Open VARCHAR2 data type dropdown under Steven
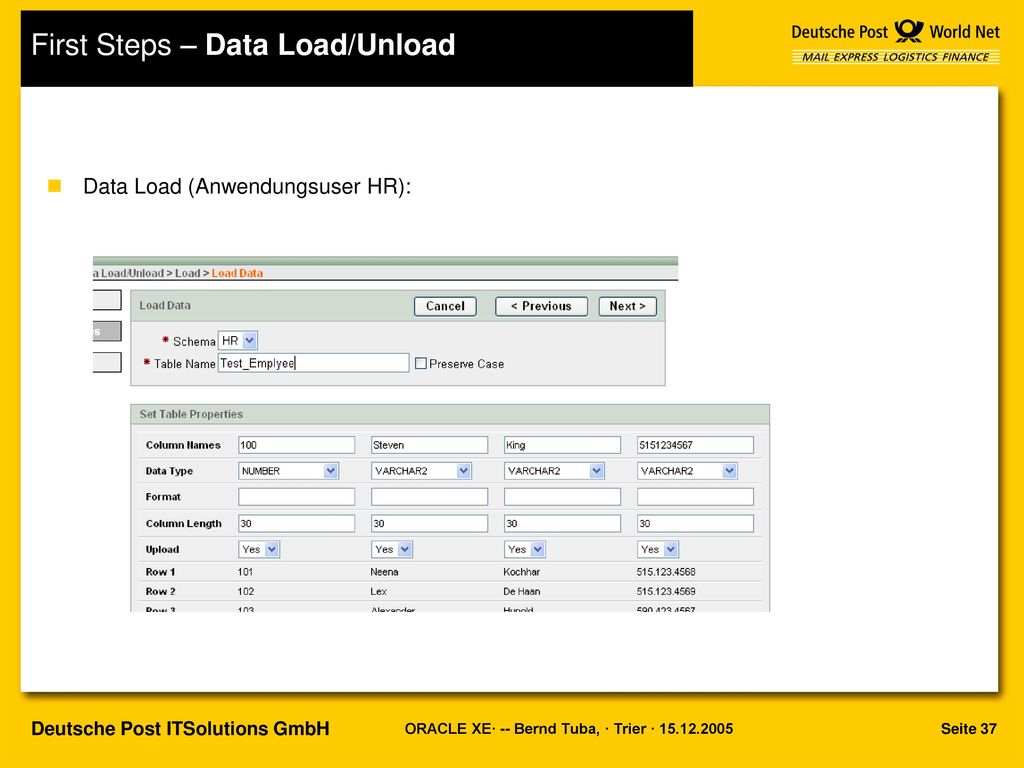The height and width of the screenshot is (768, 1024). [x=421, y=471]
